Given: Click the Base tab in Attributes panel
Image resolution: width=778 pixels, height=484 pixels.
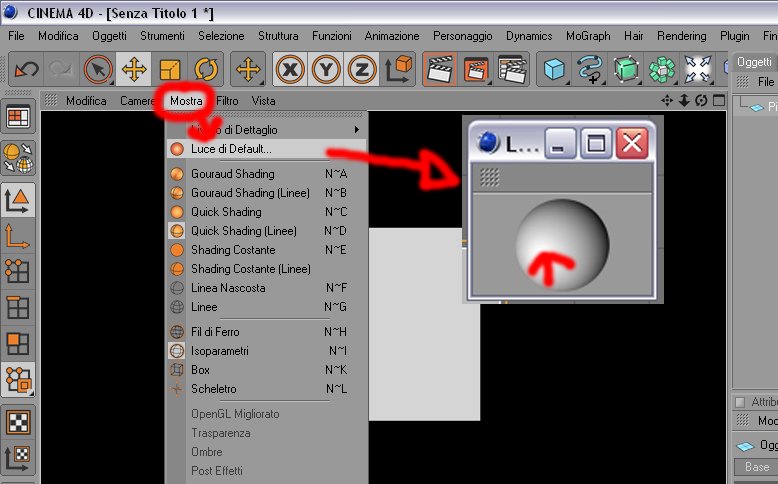Looking at the screenshot, I should (757, 467).
